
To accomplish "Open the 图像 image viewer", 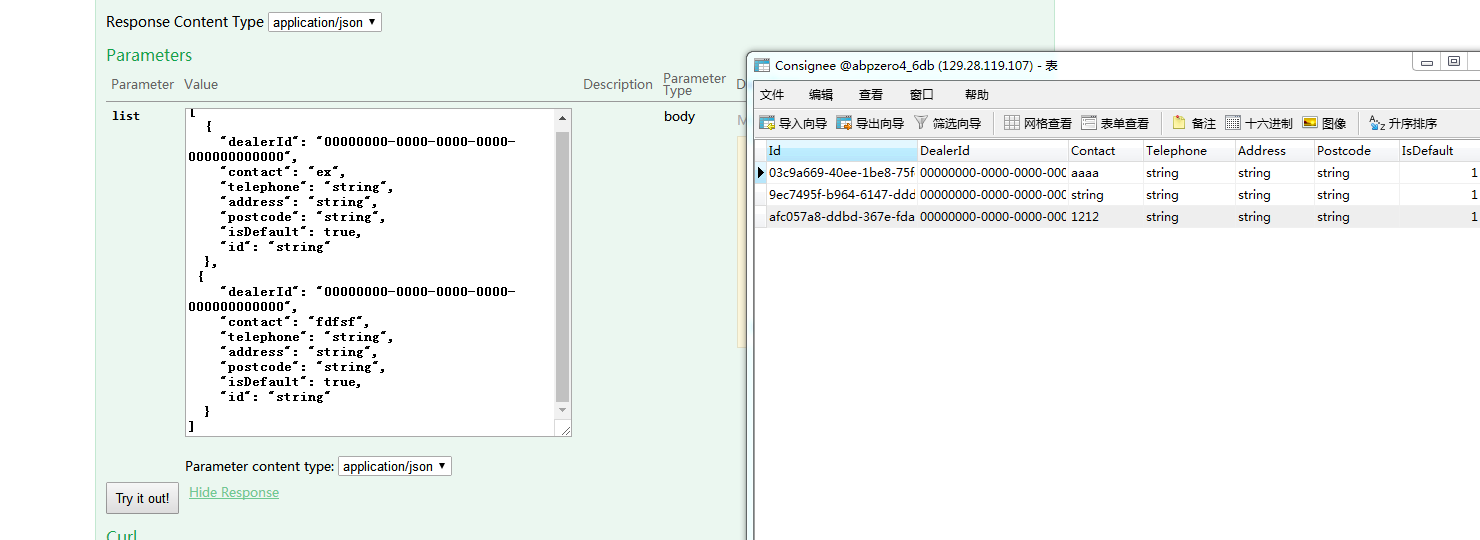I will [1324, 123].
